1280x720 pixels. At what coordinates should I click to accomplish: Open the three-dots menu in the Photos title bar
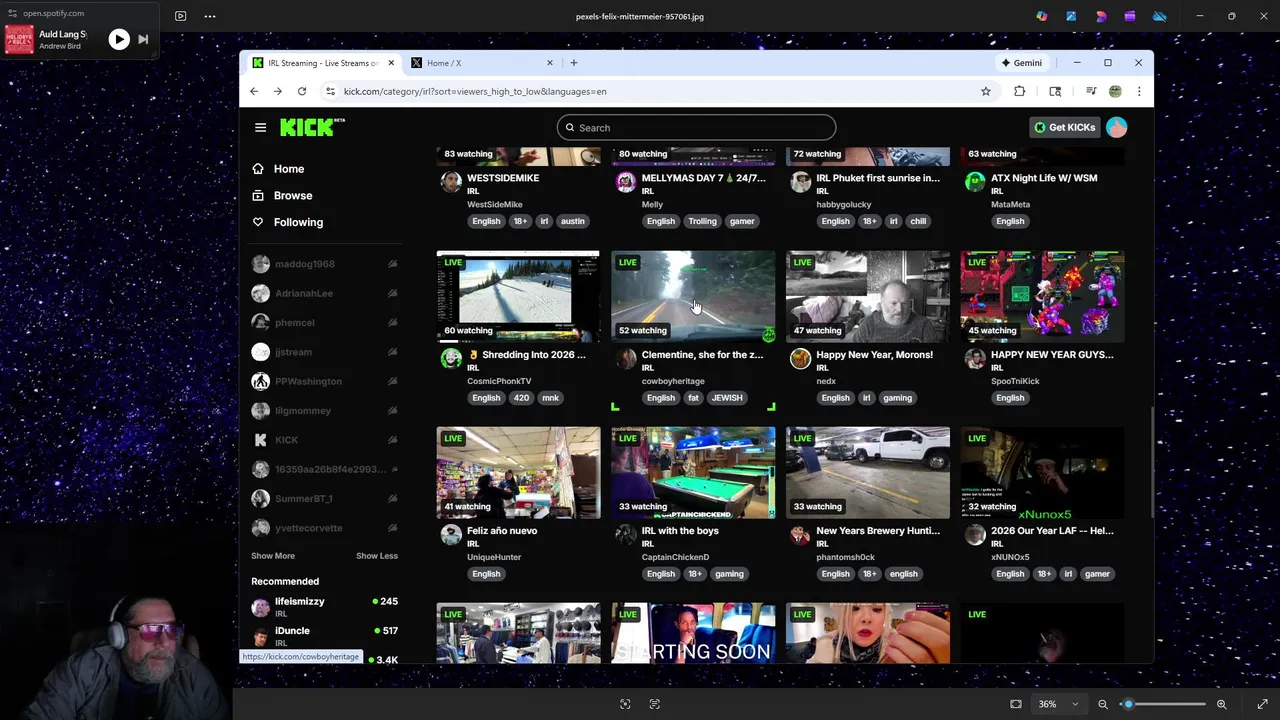(x=210, y=16)
